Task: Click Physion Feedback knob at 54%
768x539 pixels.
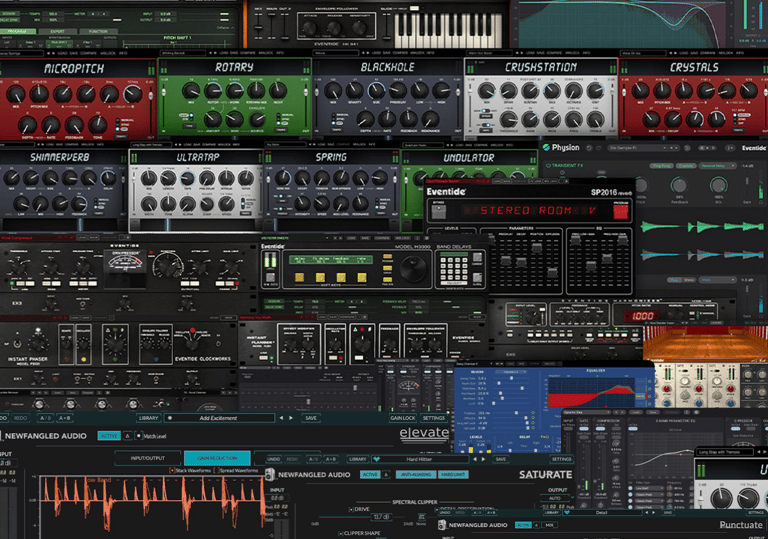Action: pos(679,185)
